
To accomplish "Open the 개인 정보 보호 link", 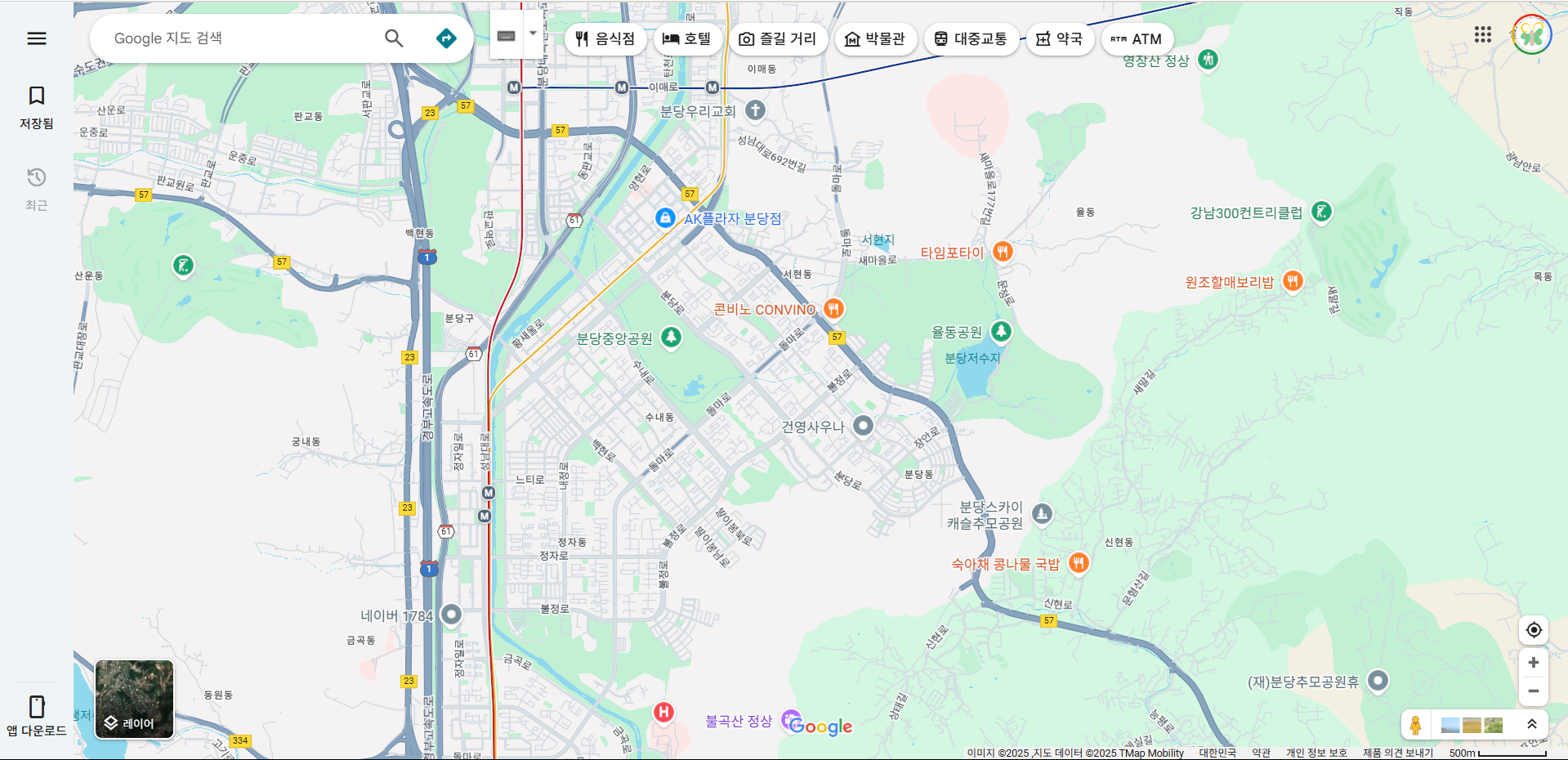I will [1316, 753].
